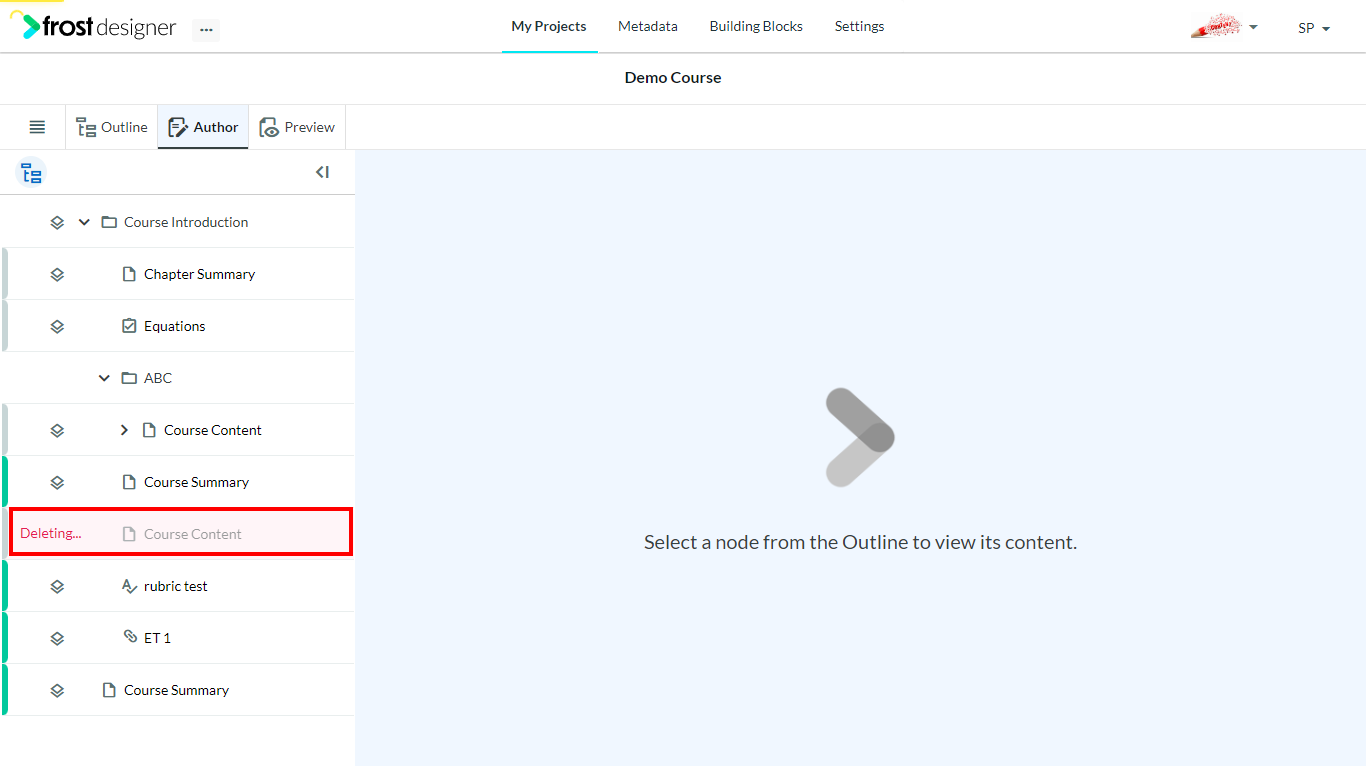Image resolution: width=1366 pixels, height=768 pixels.
Task: Select the rubric test node
Action: [176, 586]
